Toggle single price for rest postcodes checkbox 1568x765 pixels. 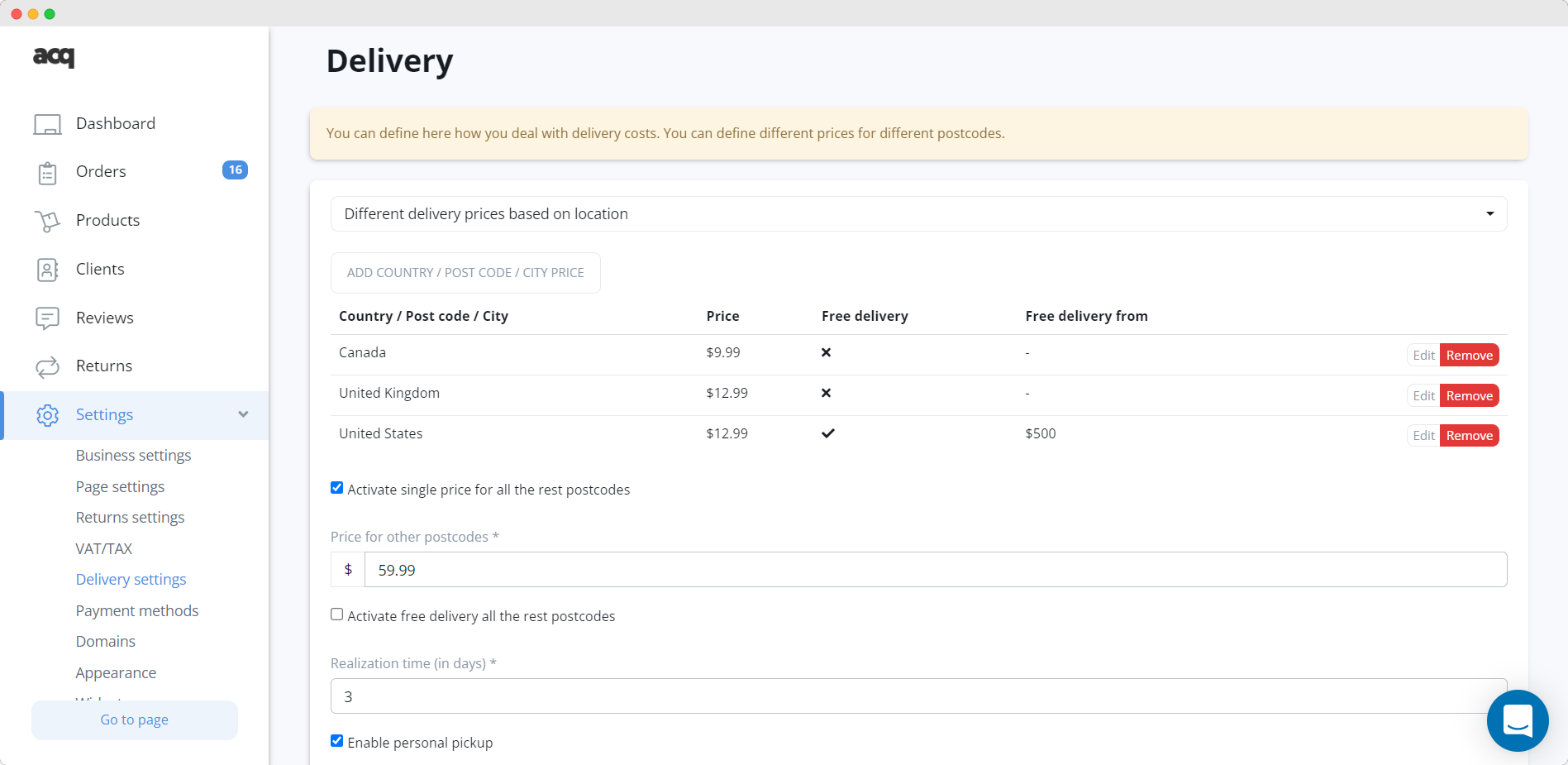pyautogui.click(x=336, y=488)
